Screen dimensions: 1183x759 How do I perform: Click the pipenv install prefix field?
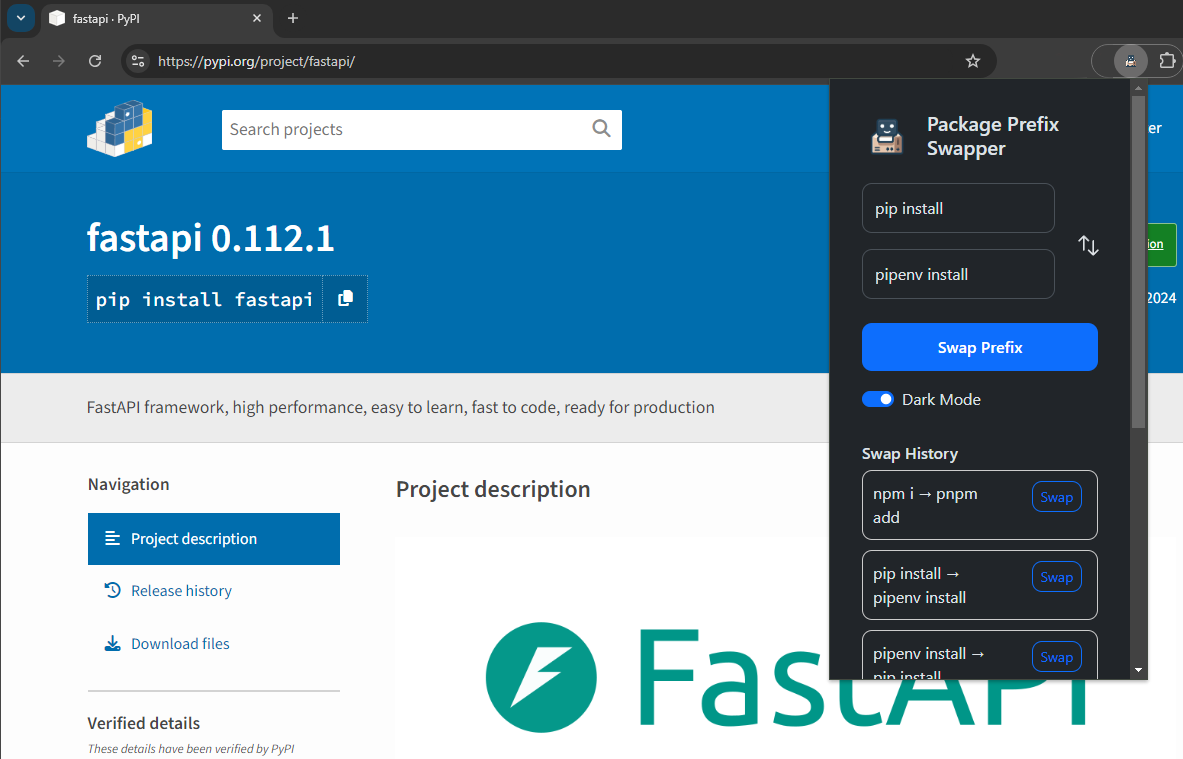(957, 274)
